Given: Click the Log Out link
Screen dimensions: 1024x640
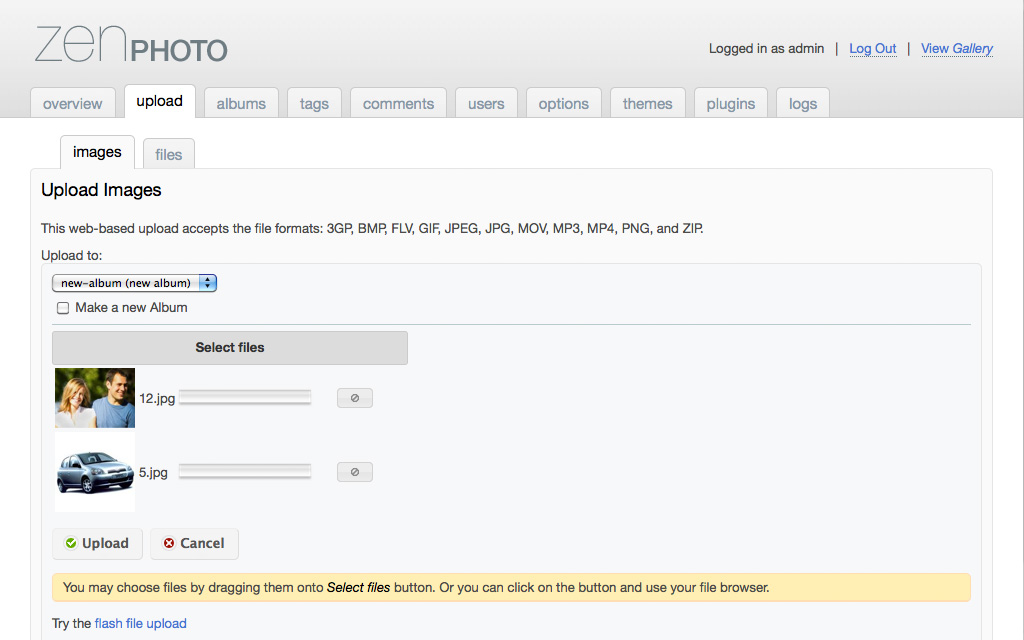Looking at the screenshot, I should 872,48.
